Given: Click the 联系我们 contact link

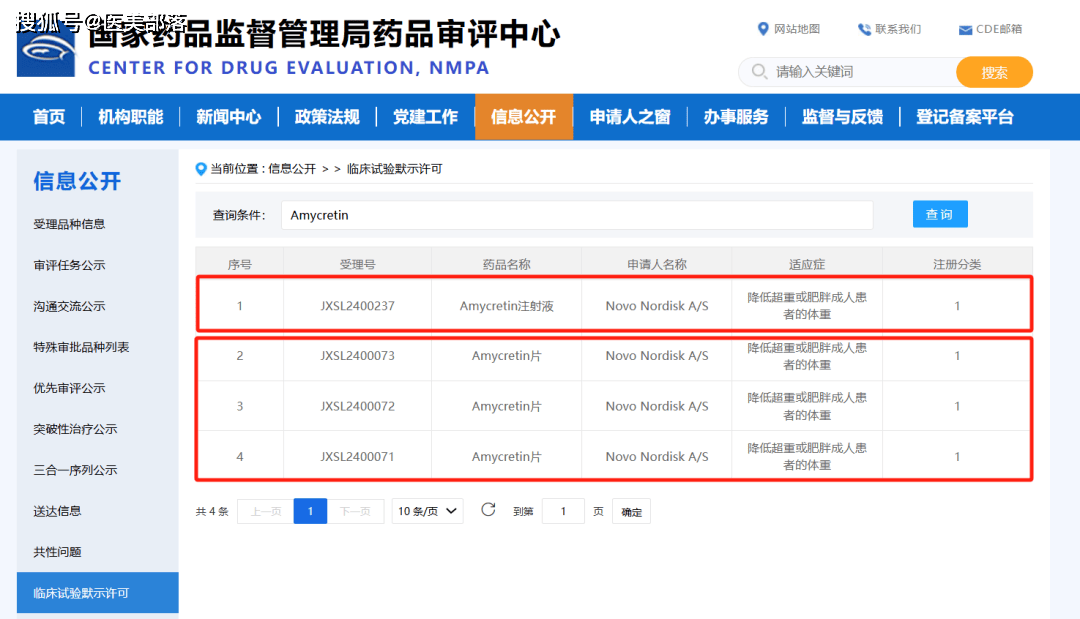Looking at the screenshot, I should click(x=897, y=29).
